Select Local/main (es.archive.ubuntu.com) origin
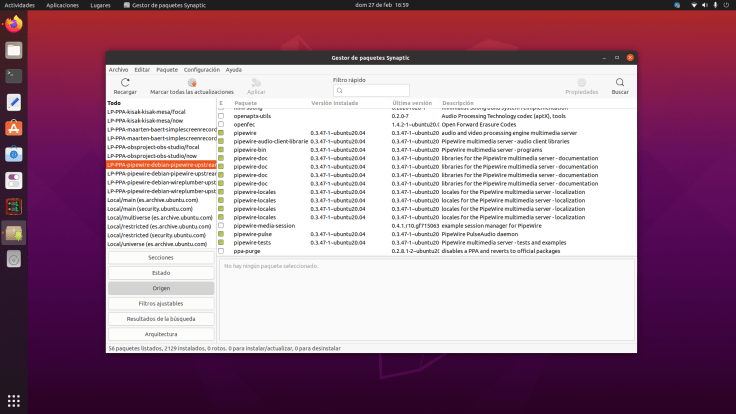Viewport: 736px width, 414px height. (160, 199)
